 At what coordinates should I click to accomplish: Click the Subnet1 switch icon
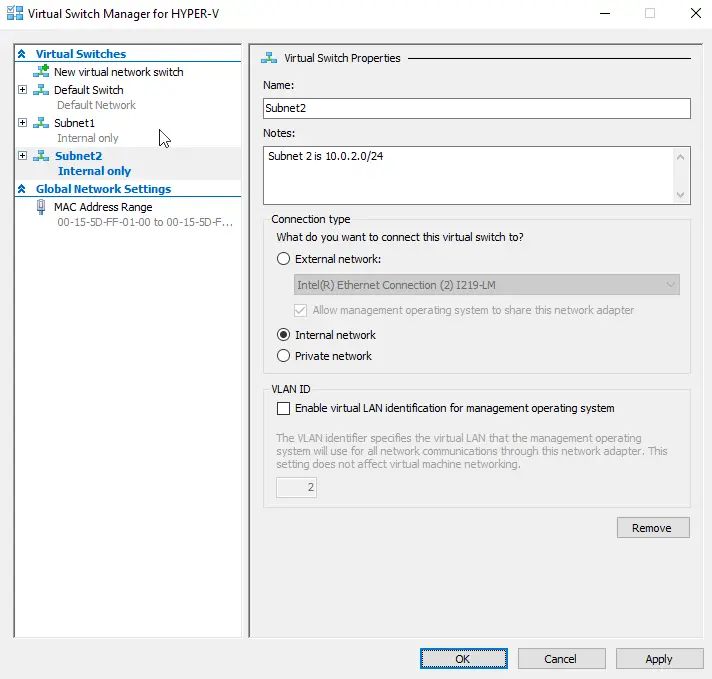[41, 123]
